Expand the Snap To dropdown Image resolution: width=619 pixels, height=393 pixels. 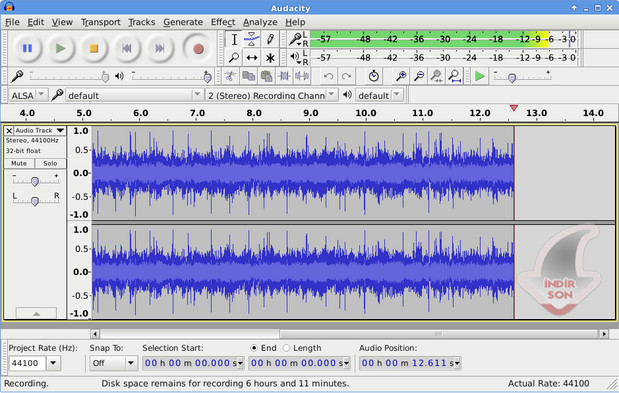point(113,363)
